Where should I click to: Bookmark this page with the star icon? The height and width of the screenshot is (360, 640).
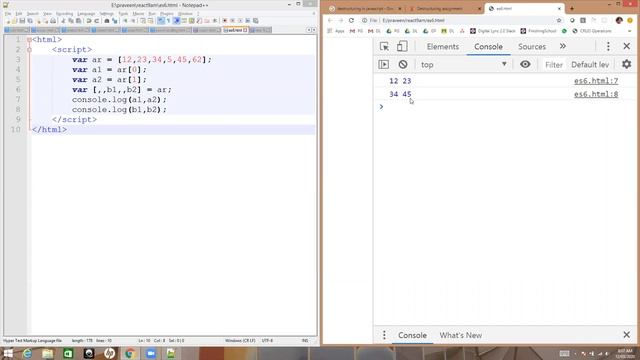559,20
